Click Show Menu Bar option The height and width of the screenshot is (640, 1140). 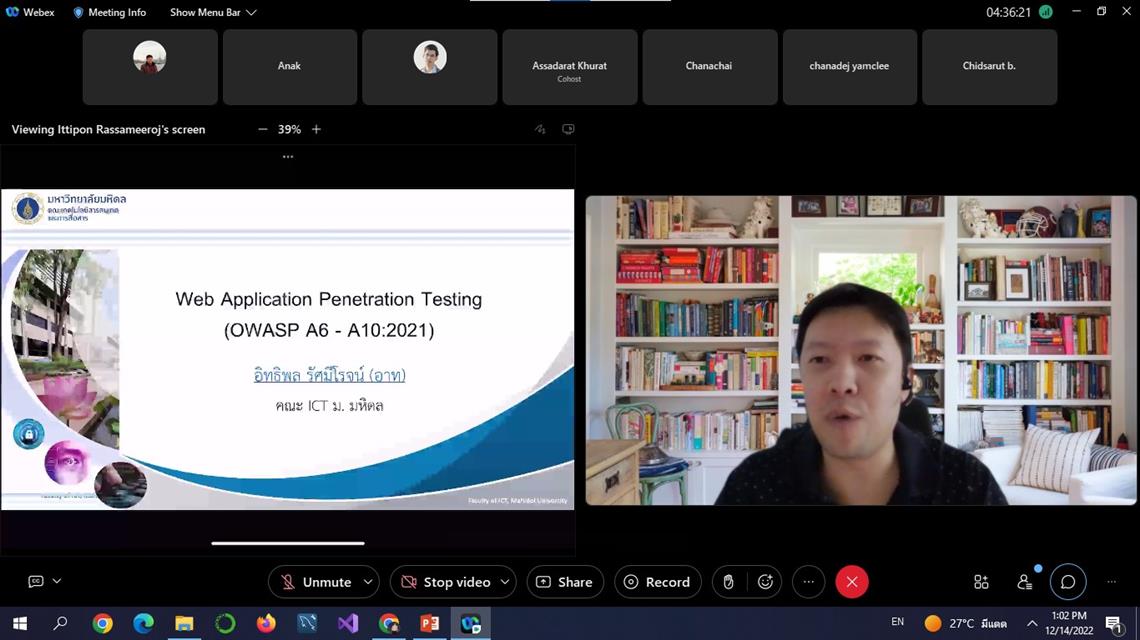click(x=212, y=12)
